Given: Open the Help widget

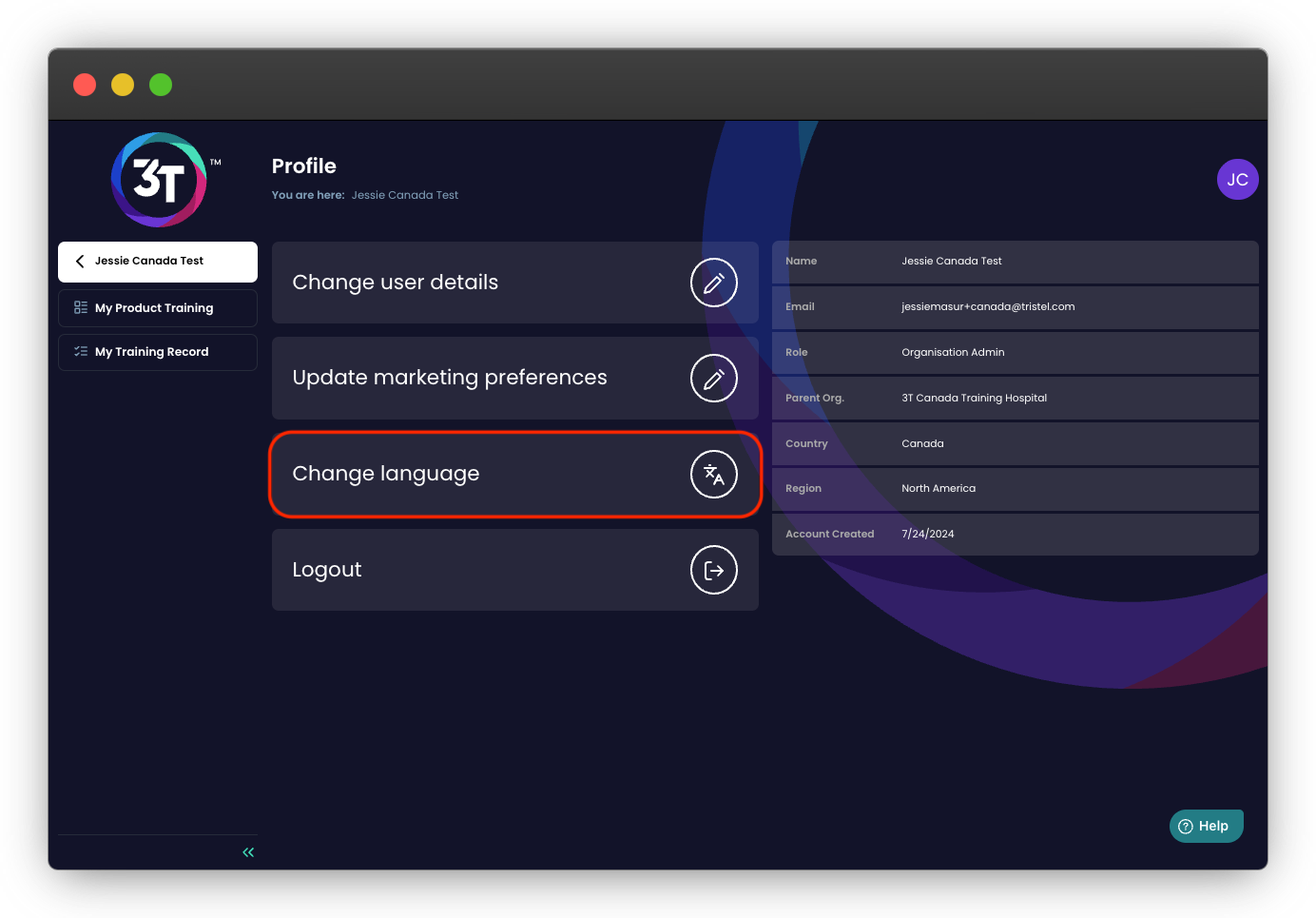Looking at the screenshot, I should pyautogui.click(x=1206, y=826).
